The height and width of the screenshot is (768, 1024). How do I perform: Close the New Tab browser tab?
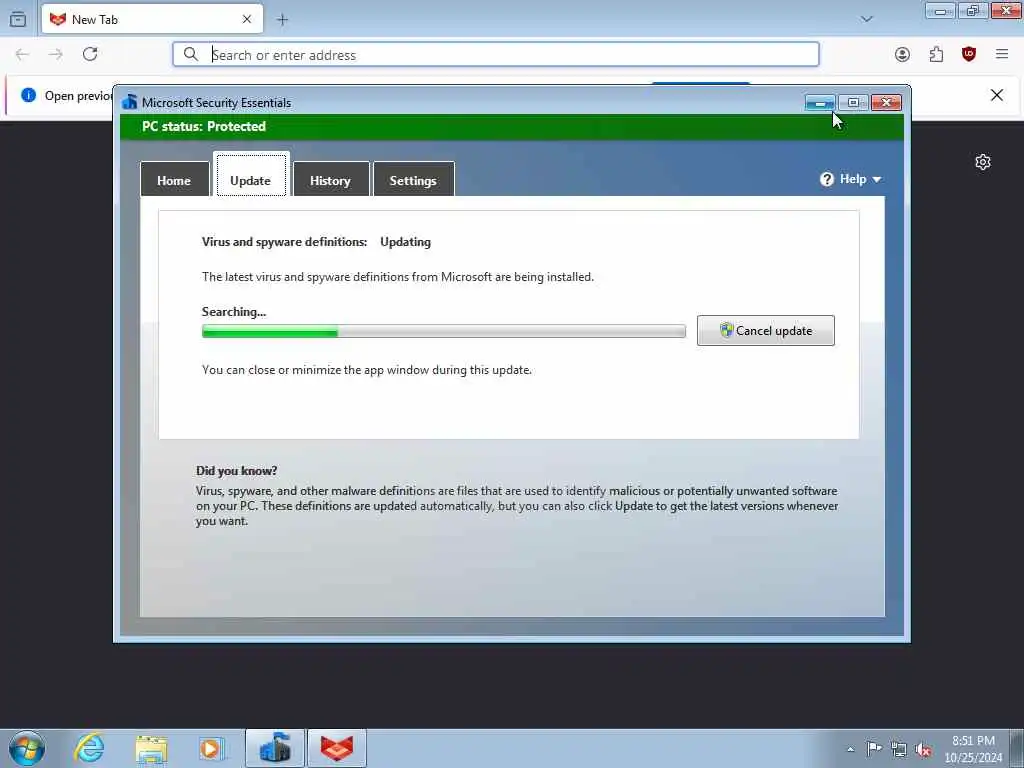tap(247, 20)
